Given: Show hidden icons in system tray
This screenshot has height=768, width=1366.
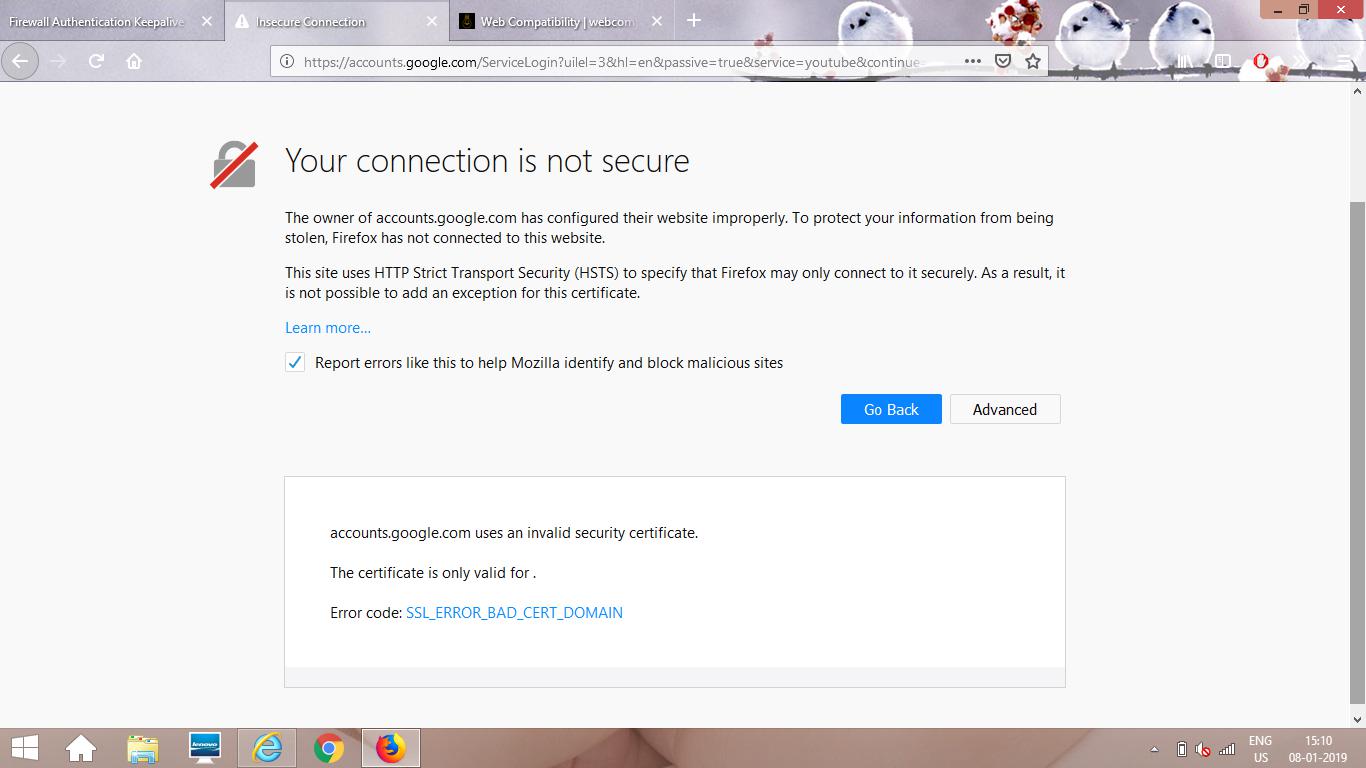Looking at the screenshot, I should point(1154,750).
